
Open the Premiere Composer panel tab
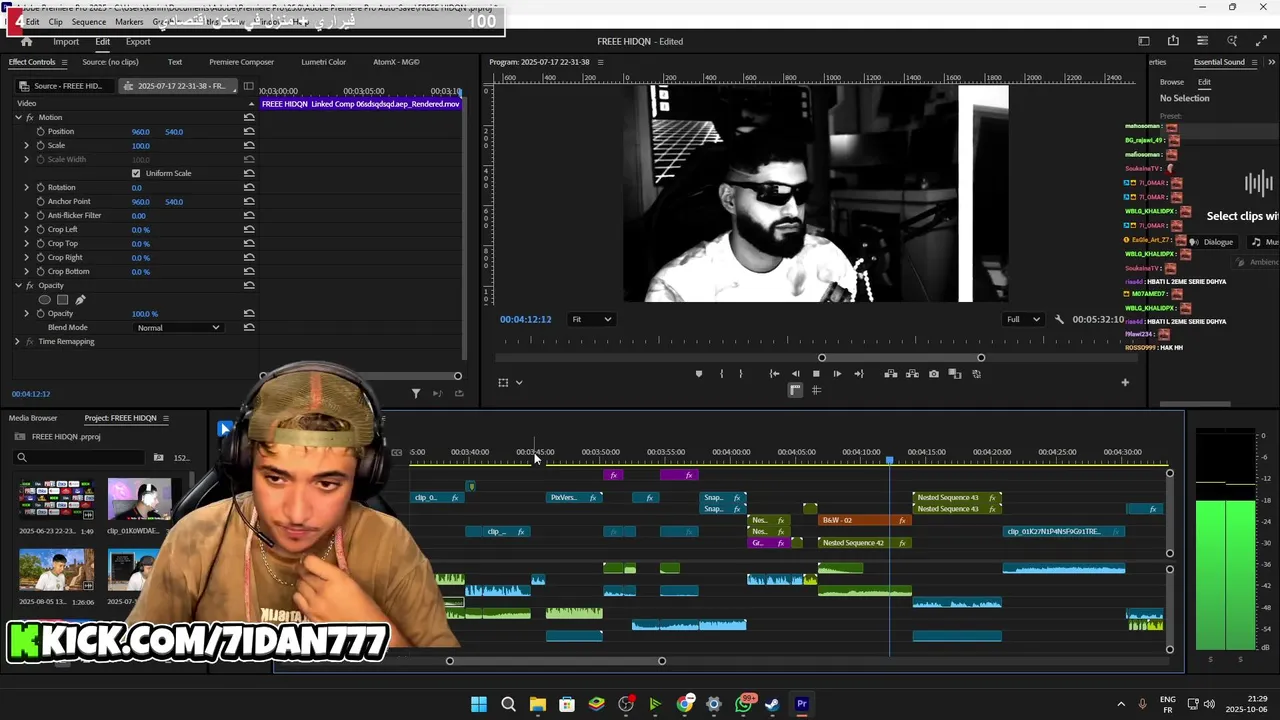pos(241,62)
